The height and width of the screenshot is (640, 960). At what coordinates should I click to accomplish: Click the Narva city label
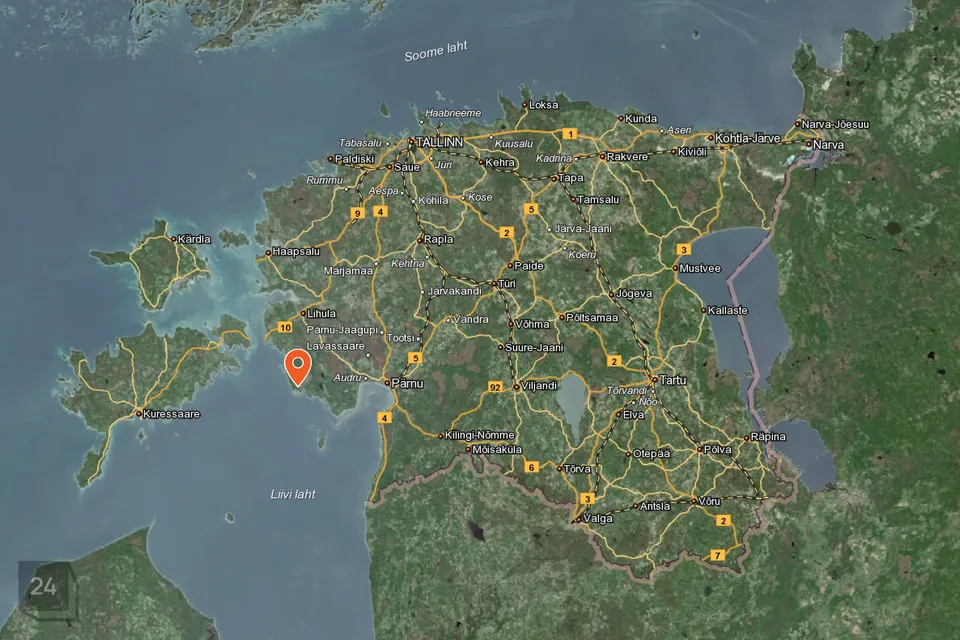(828, 145)
